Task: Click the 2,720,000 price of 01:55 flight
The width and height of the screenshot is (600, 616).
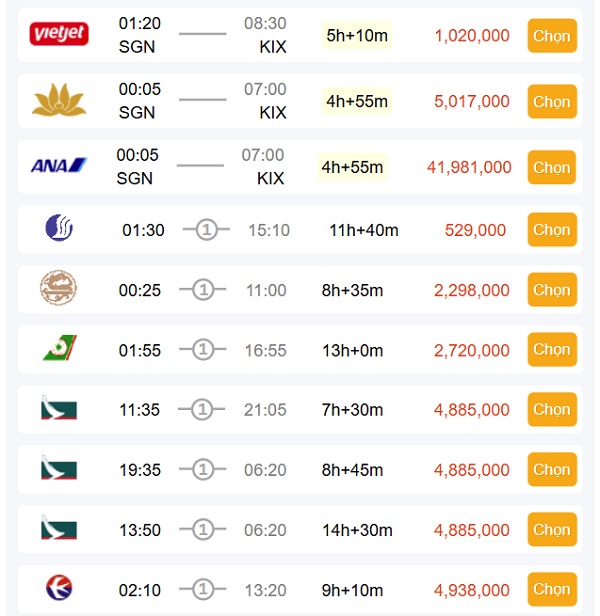Action: tap(472, 350)
